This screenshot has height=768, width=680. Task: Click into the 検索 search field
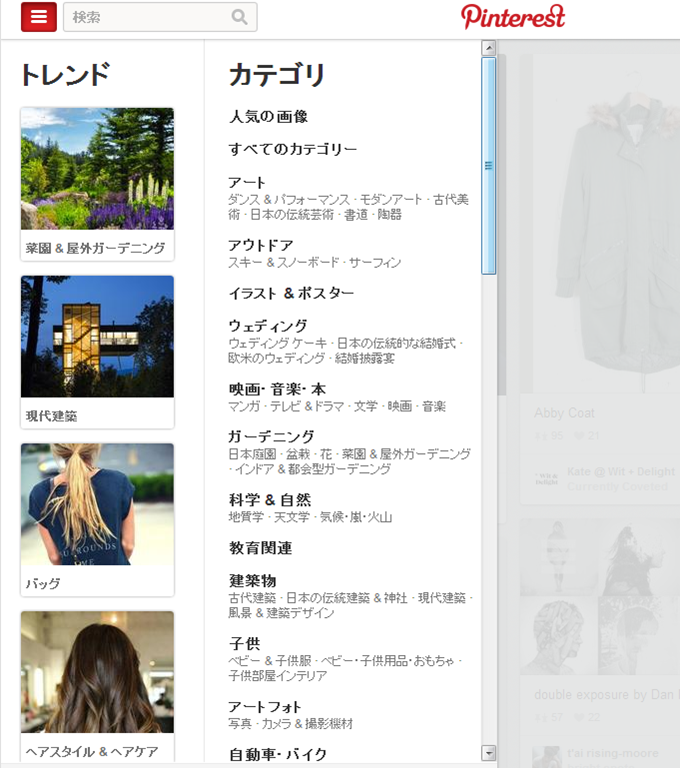tap(145, 17)
